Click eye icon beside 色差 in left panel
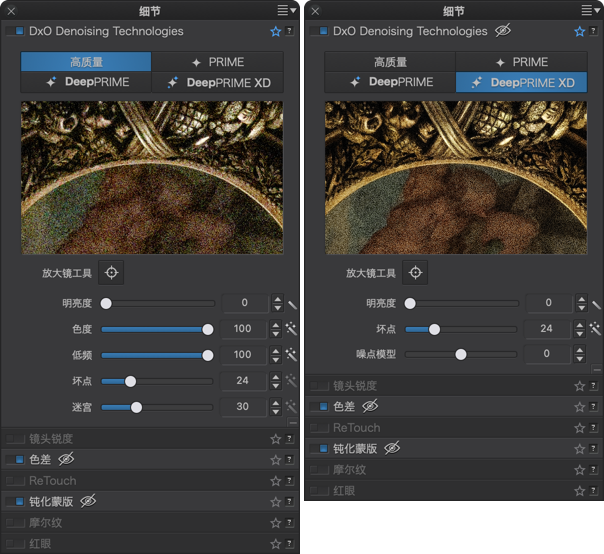 coord(66,459)
